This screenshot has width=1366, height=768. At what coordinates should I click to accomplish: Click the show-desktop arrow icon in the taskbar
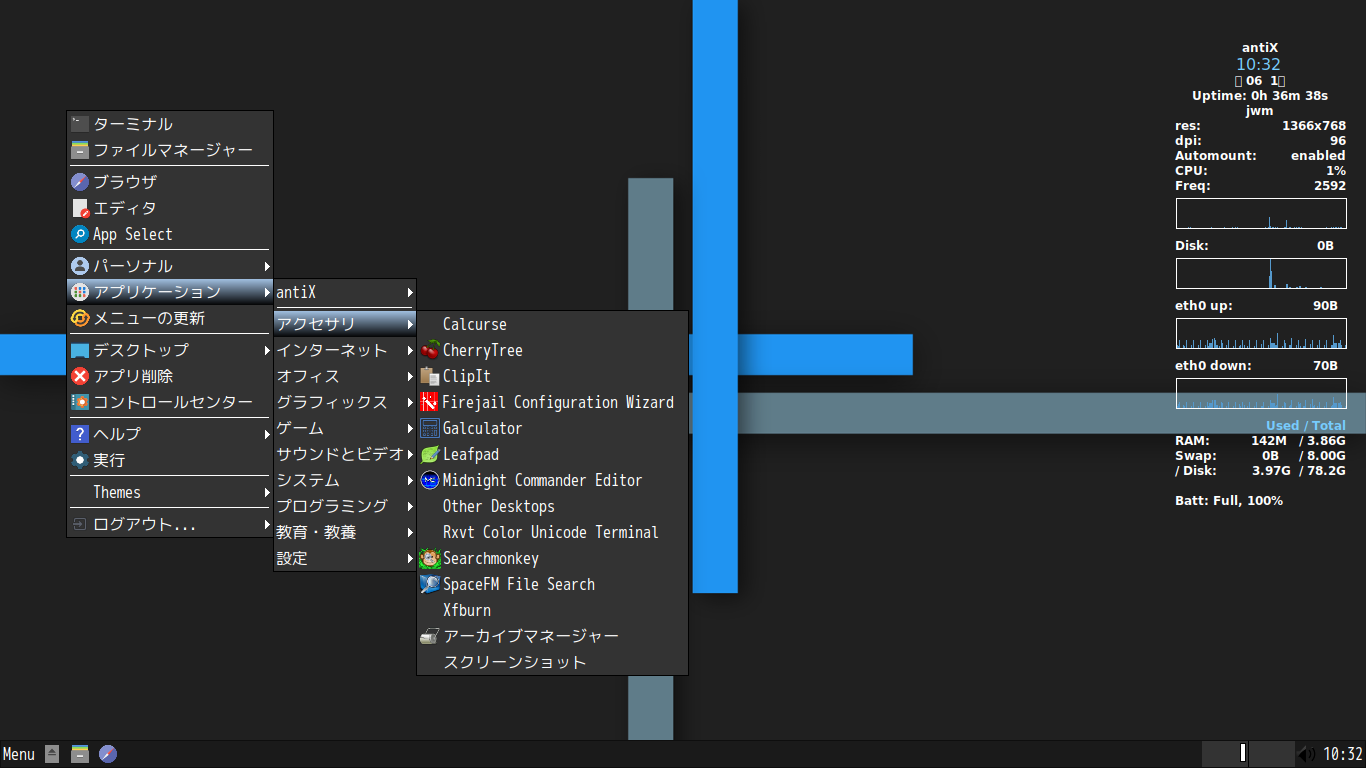click(x=52, y=754)
